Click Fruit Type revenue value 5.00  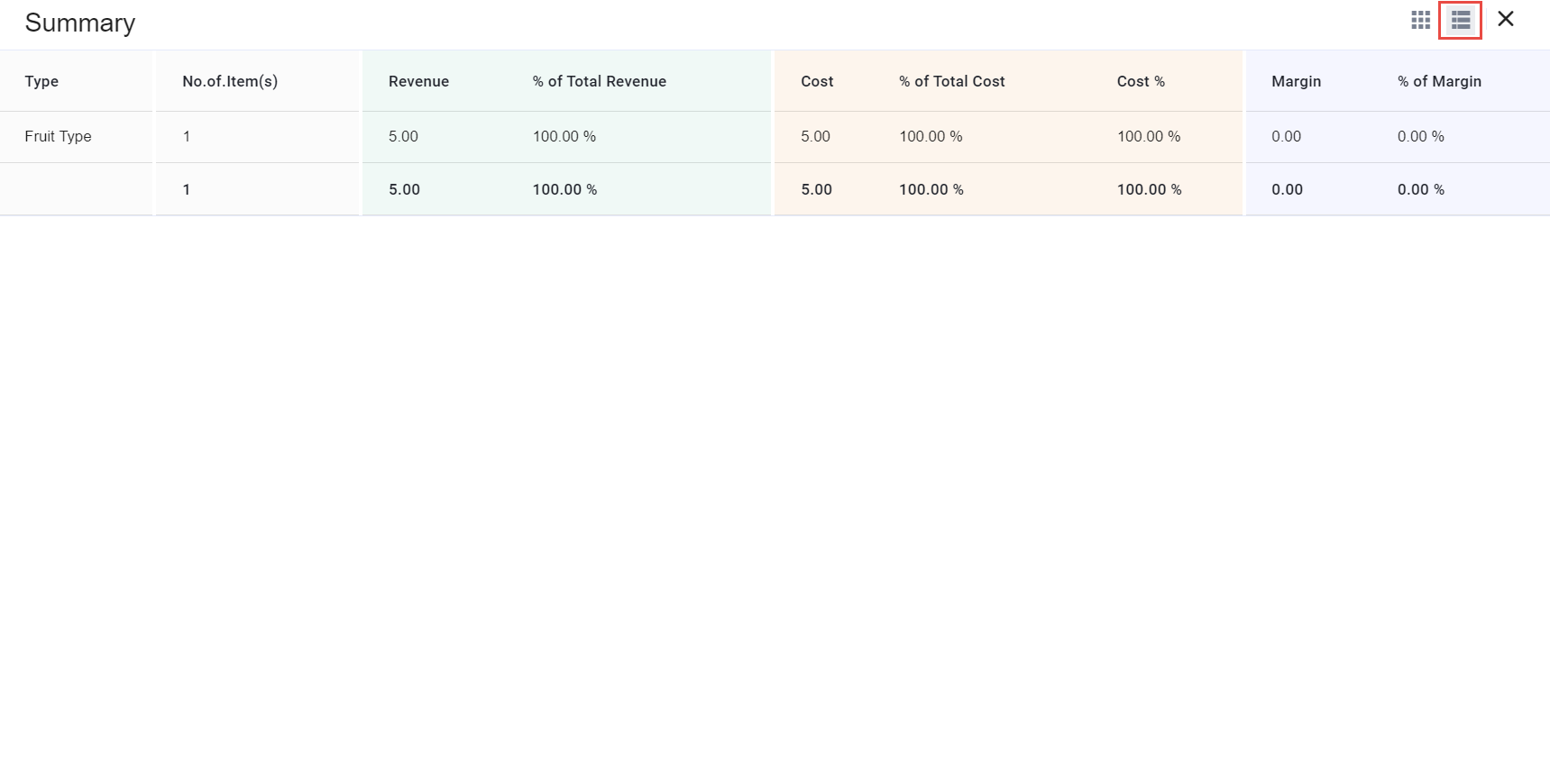click(403, 136)
